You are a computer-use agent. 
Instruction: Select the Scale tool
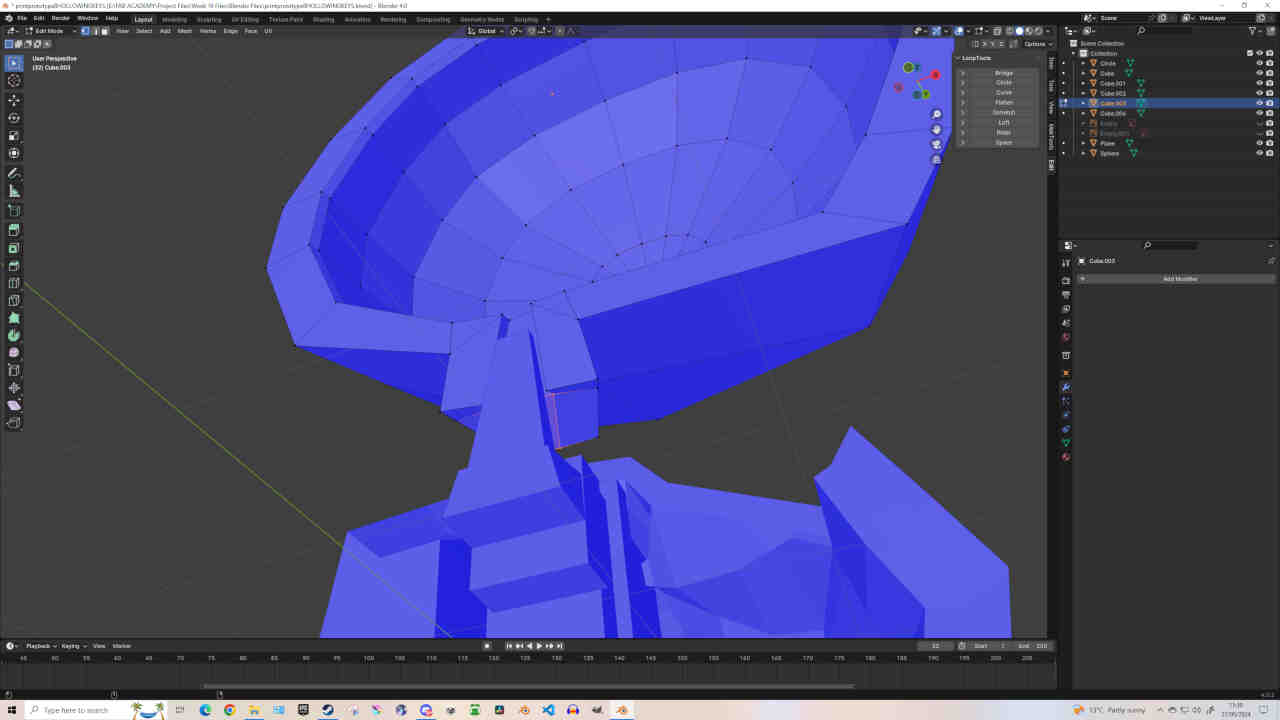coord(14,136)
